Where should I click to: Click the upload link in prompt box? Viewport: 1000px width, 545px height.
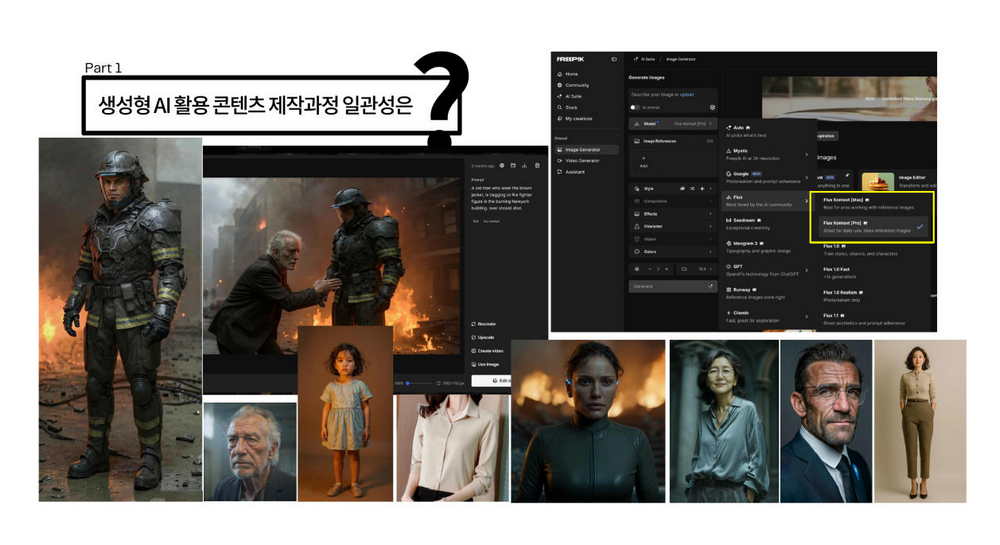(x=687, y=94)
